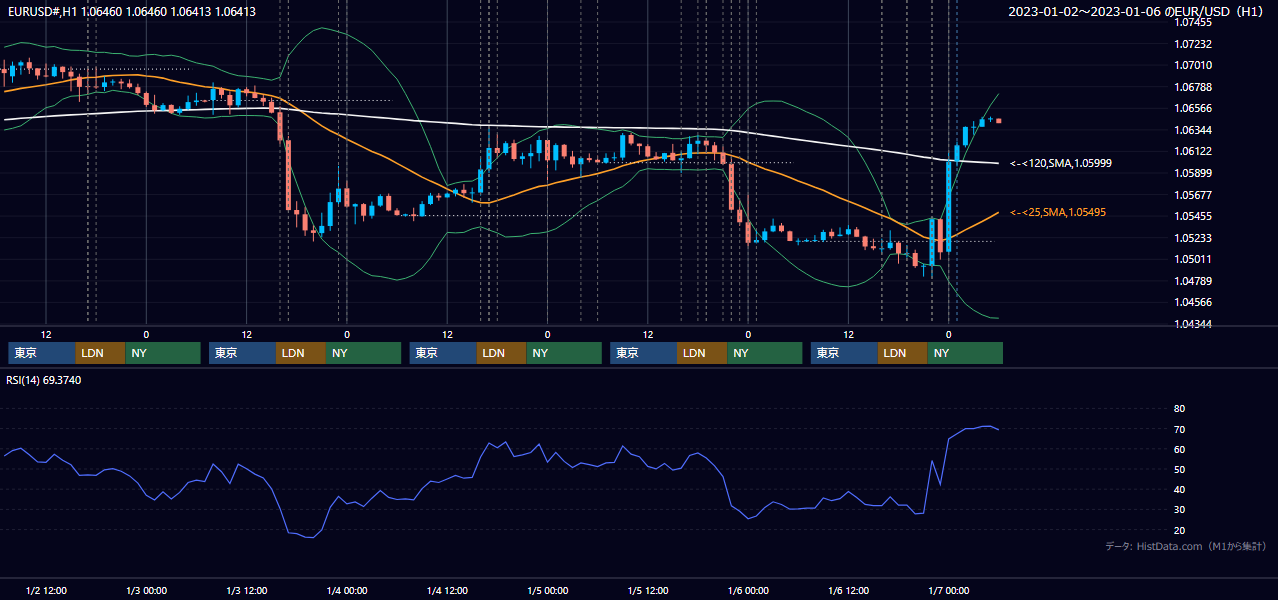This screenshot has width=1278, height=600.
Task: Click RSI axis level 60
Action: click(1179, 449)
